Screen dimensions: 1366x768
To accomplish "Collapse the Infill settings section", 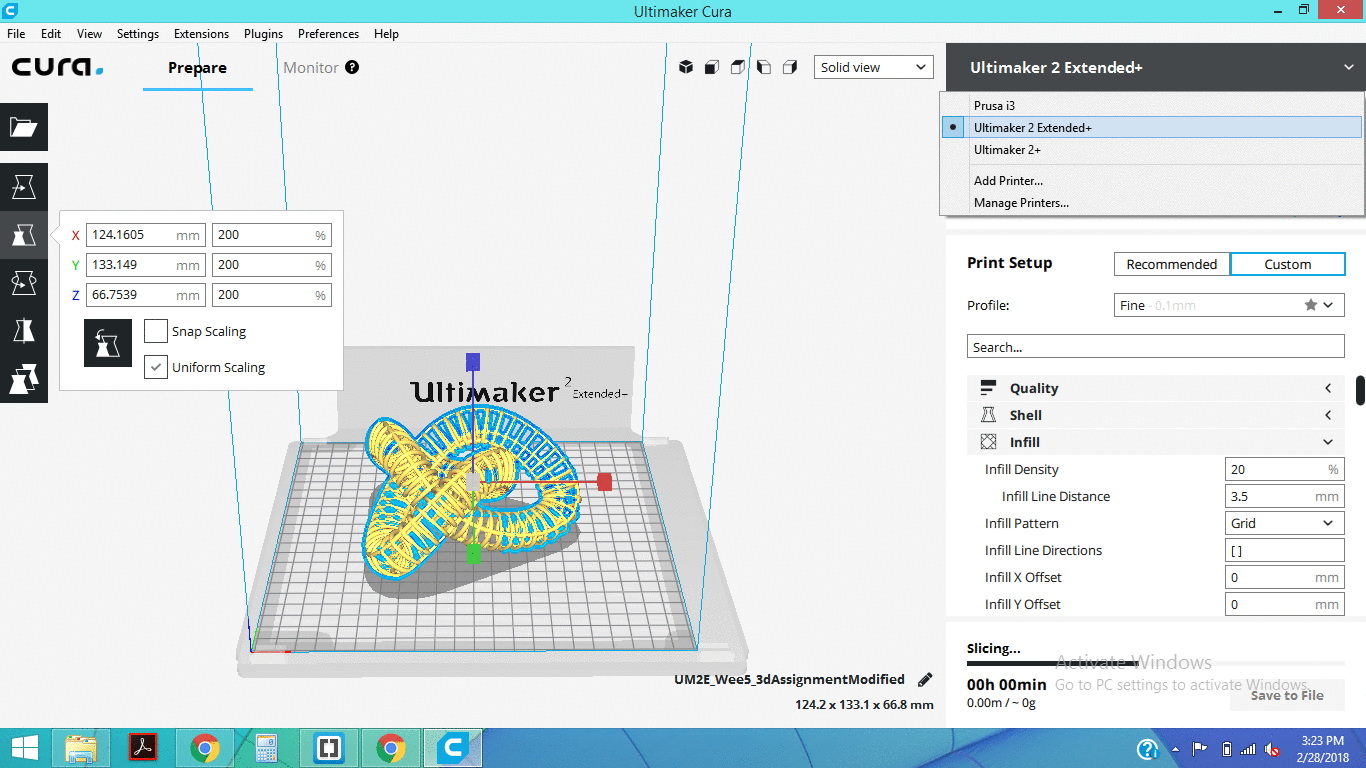I will pos(1156,442).
